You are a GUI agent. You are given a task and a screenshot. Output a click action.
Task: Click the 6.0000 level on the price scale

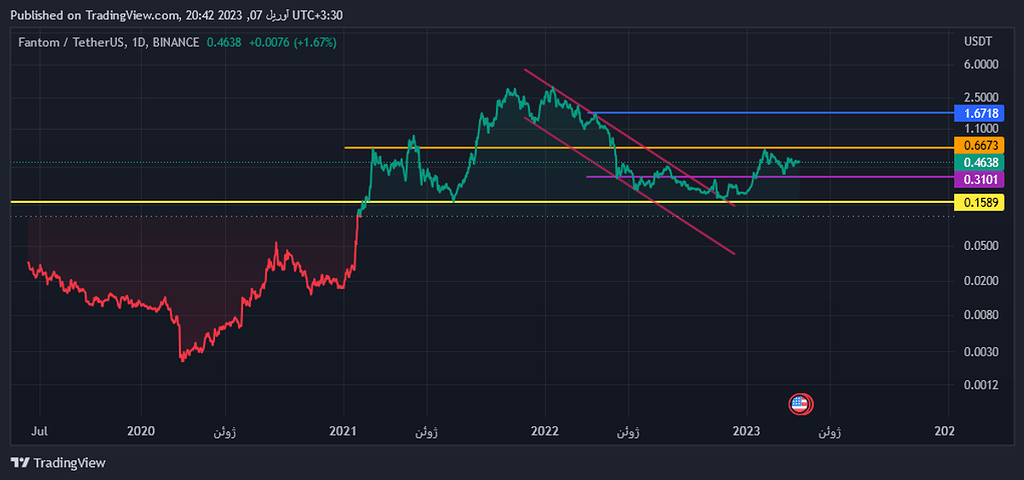click(980, 65)
